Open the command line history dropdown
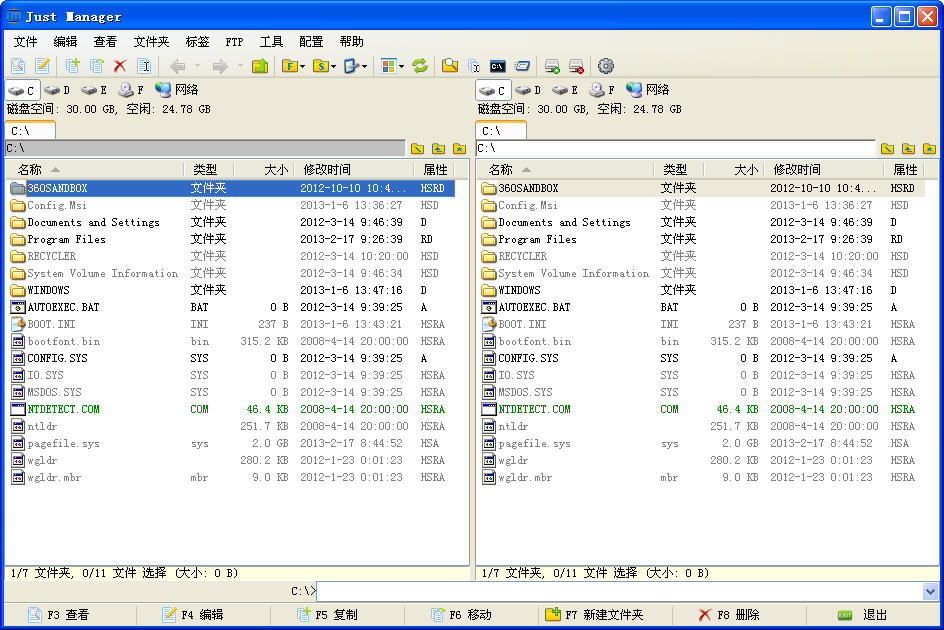This screenshot has height=630, width=944. coord(930,591)
